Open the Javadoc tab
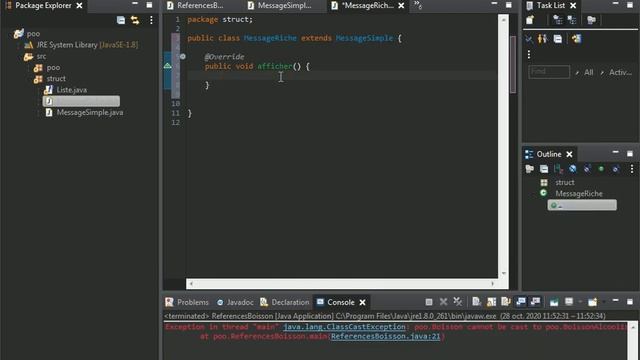 [x=235, y=302]
